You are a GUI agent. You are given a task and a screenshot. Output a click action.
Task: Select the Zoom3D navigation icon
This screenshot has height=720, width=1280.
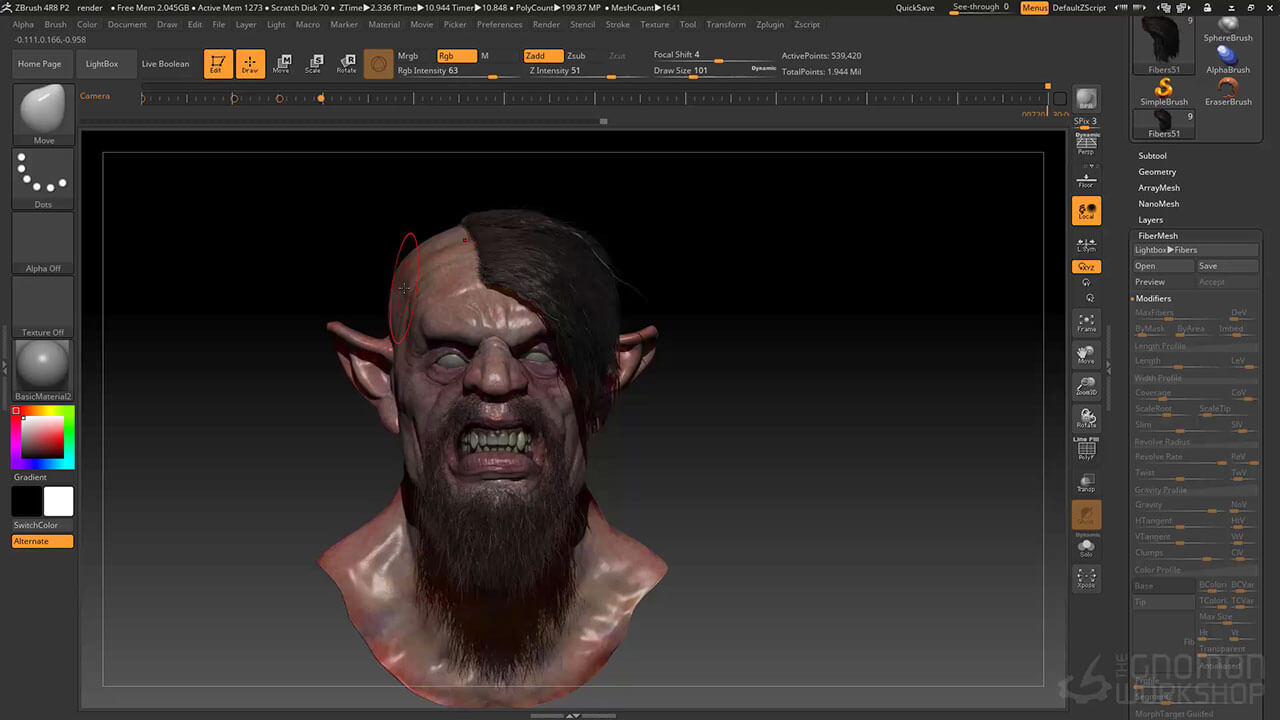pyautogui.click(x=1086, y=386)
